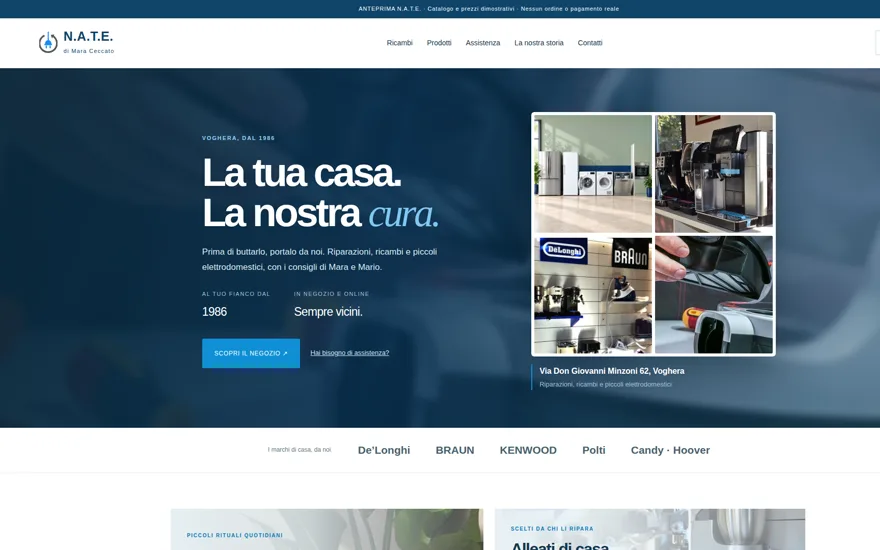Image resolution: width=880 pixels, height=550 pixels.
Task: Open the N.A.T.E. home brand name
Action: (88, 36)
